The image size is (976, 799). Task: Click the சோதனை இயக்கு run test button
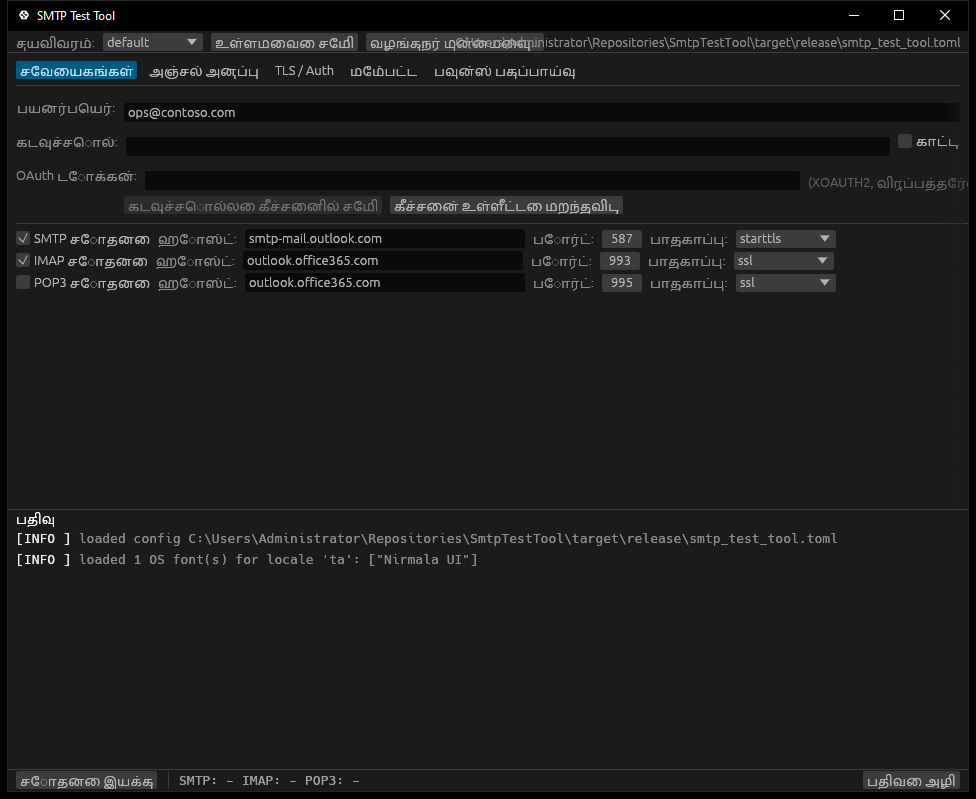click(x=87, y=781)
